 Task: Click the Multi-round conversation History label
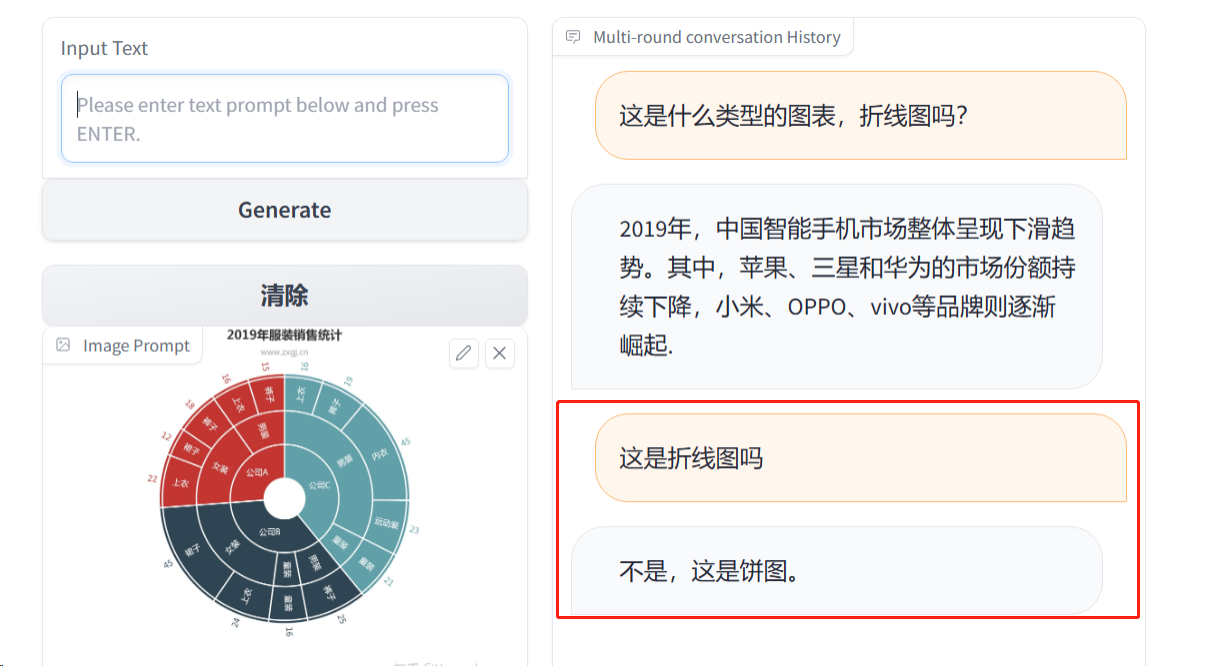pos(716,37)
